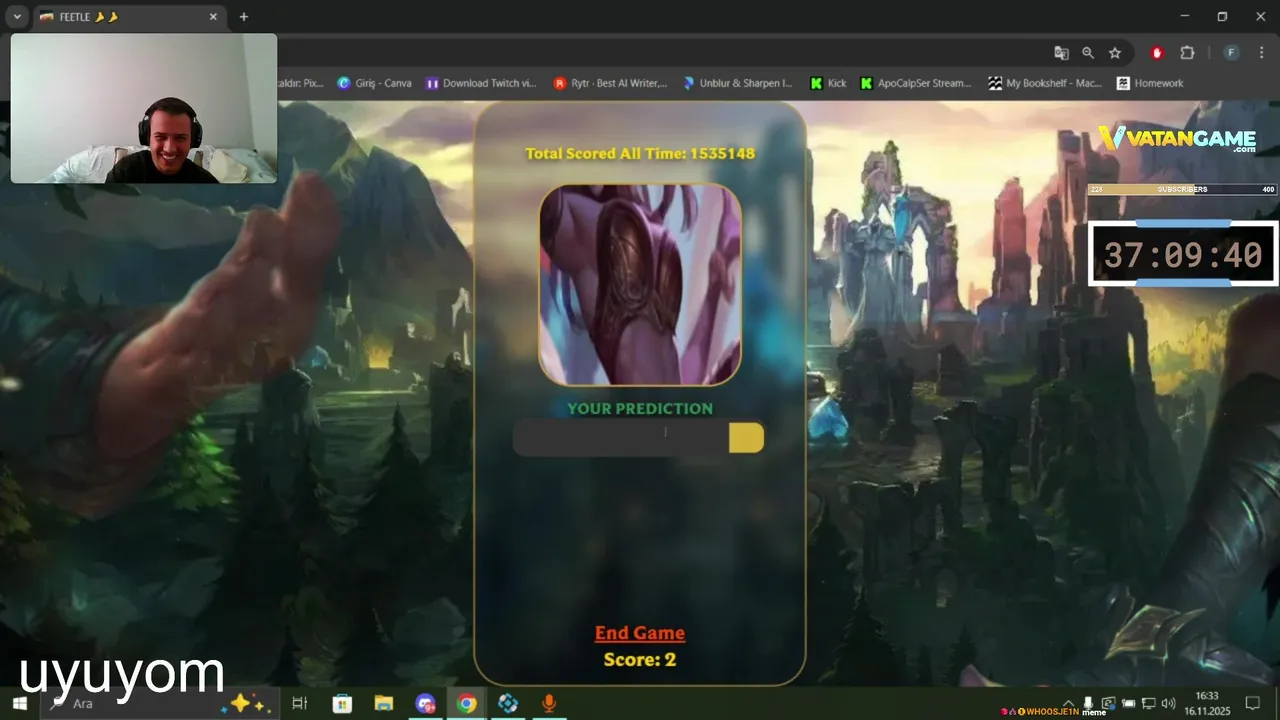Open the Homework bookmark
Screen dimensions: 1280x720
click(x=1150, y=83)
